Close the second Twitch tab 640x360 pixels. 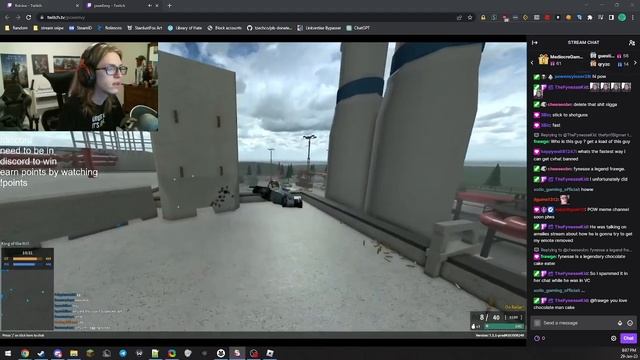(157, 6)
